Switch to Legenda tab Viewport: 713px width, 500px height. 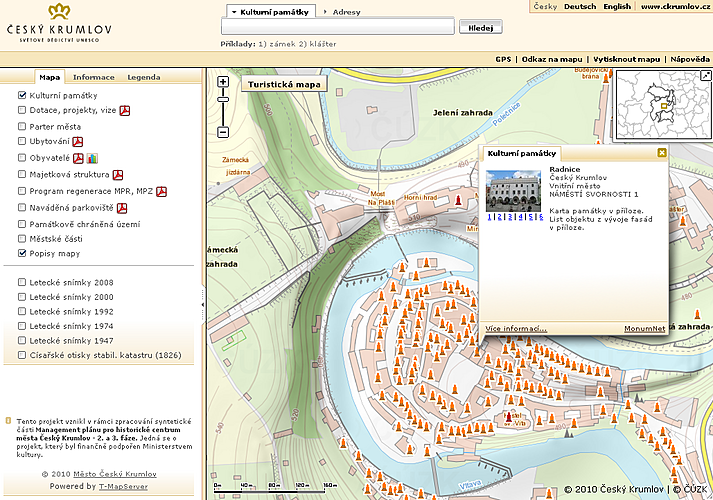point(144,77)
